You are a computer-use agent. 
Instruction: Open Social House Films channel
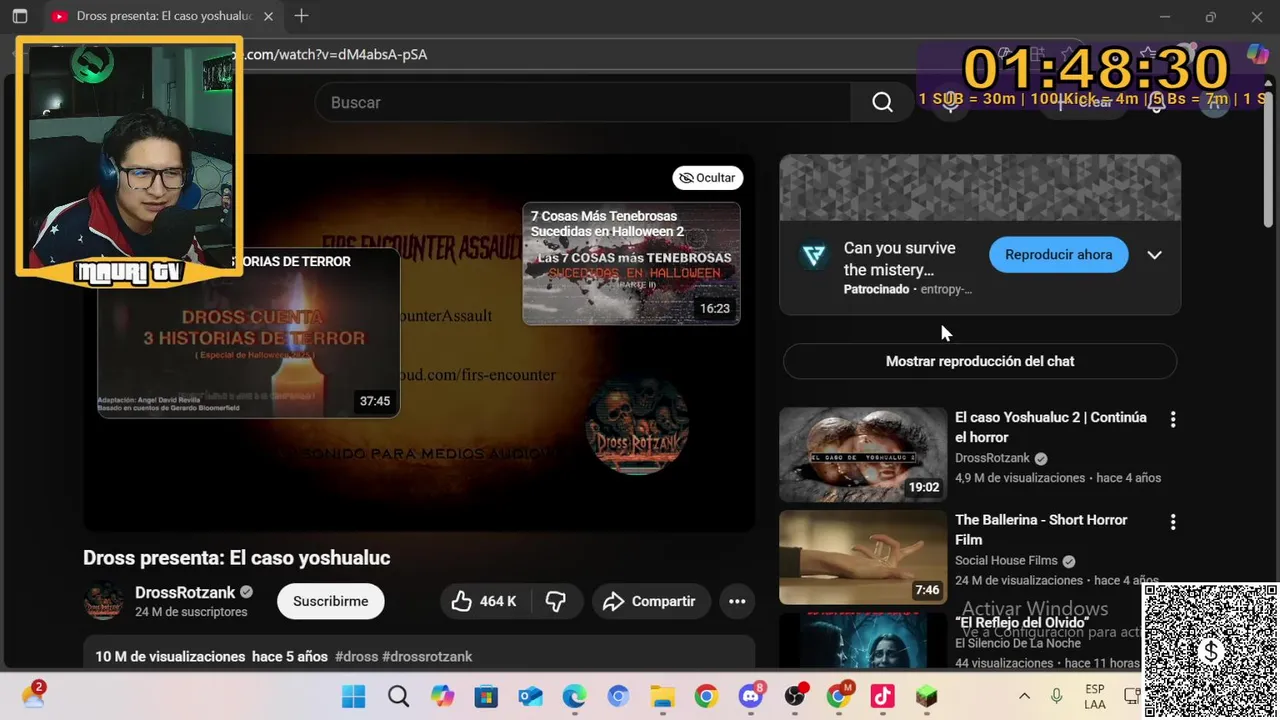click(1006, 561)
